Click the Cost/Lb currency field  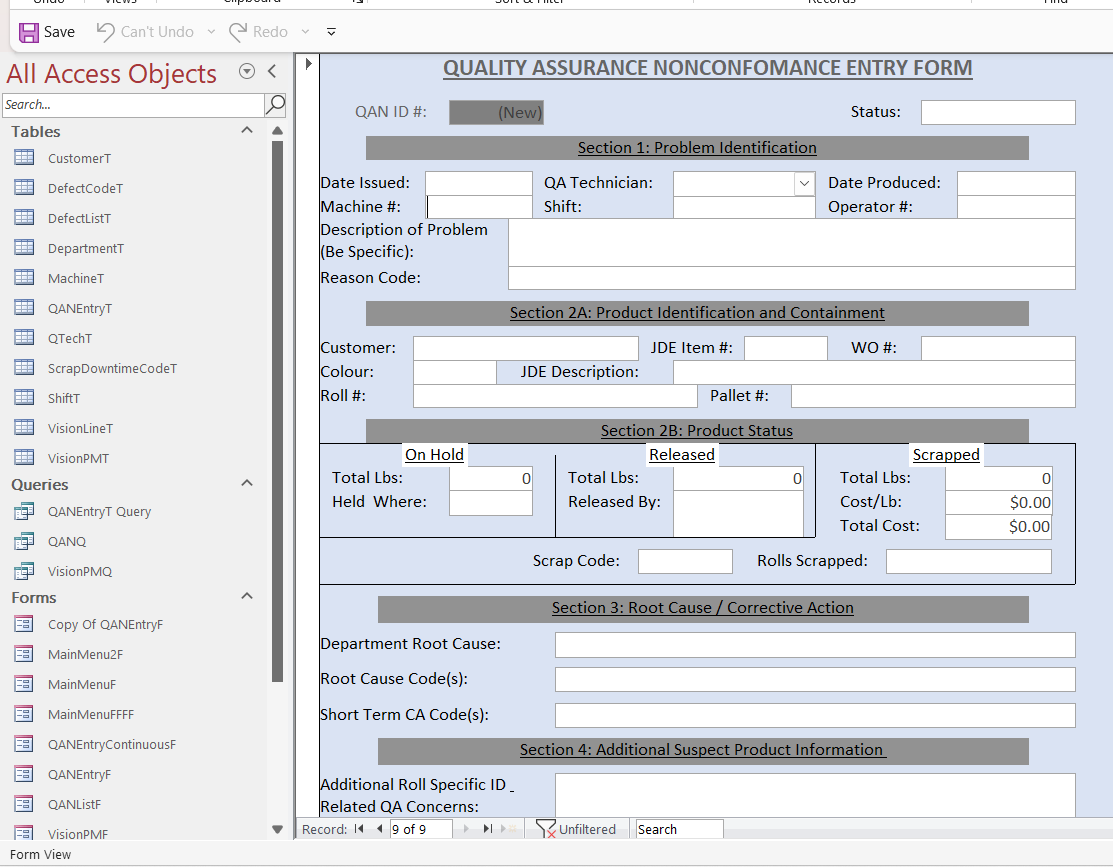(998, 502)
